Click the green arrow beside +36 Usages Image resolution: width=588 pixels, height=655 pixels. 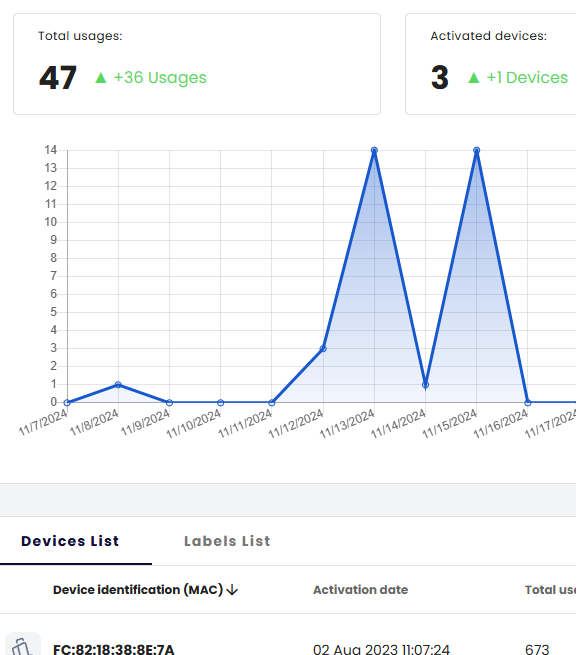point(101,78)
